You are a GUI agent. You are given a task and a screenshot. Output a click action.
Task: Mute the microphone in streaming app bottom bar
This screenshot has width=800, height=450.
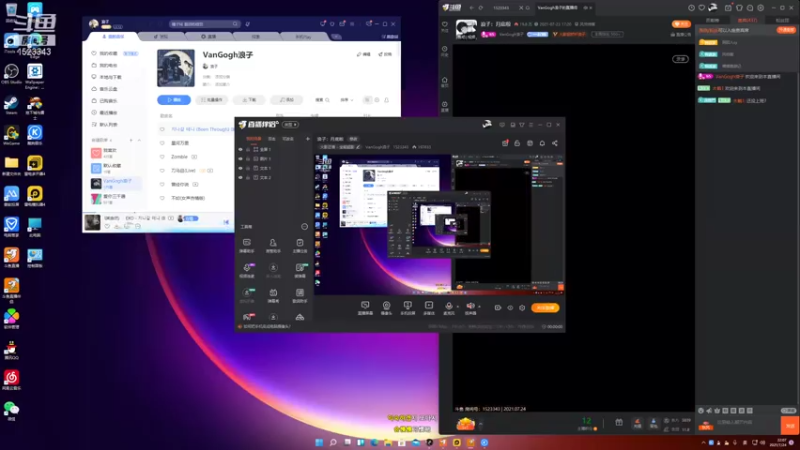pos(448,305)
